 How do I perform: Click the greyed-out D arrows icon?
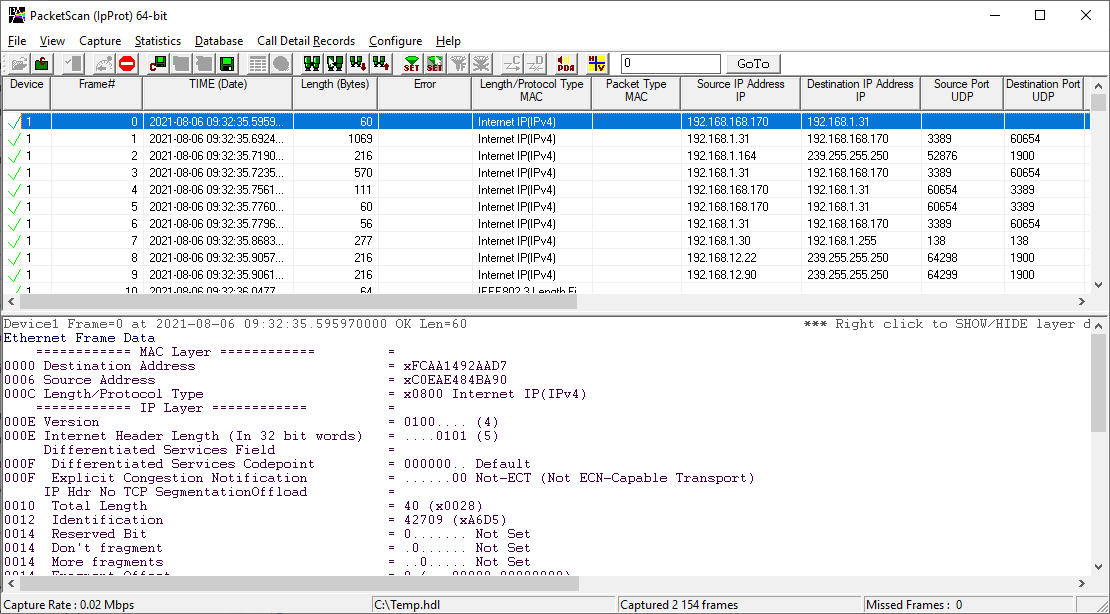click(535, 64)
